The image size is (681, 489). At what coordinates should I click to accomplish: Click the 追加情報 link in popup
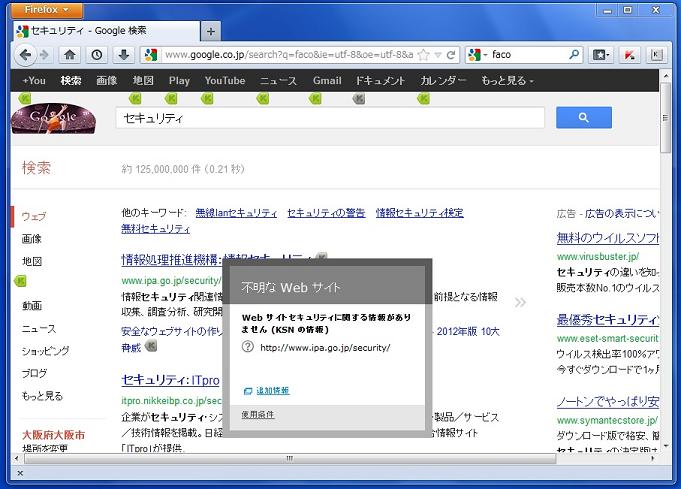272,390
